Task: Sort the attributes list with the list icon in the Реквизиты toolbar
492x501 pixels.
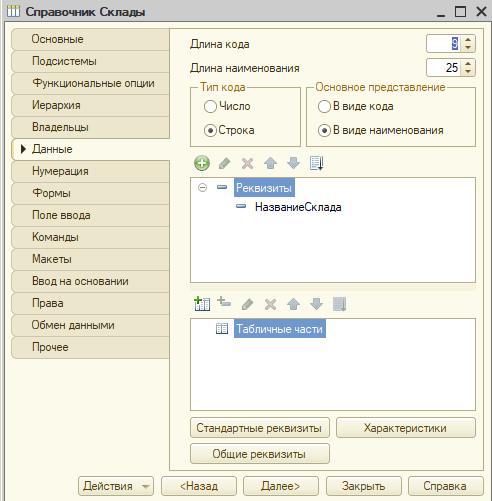Action: tap(316, 163)
